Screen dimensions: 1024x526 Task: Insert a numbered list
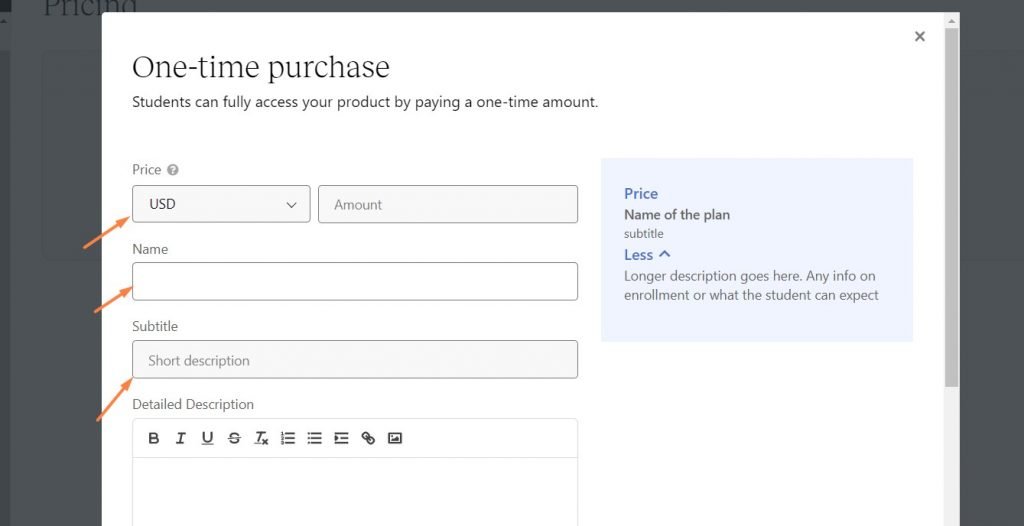[x=288, y=438]
